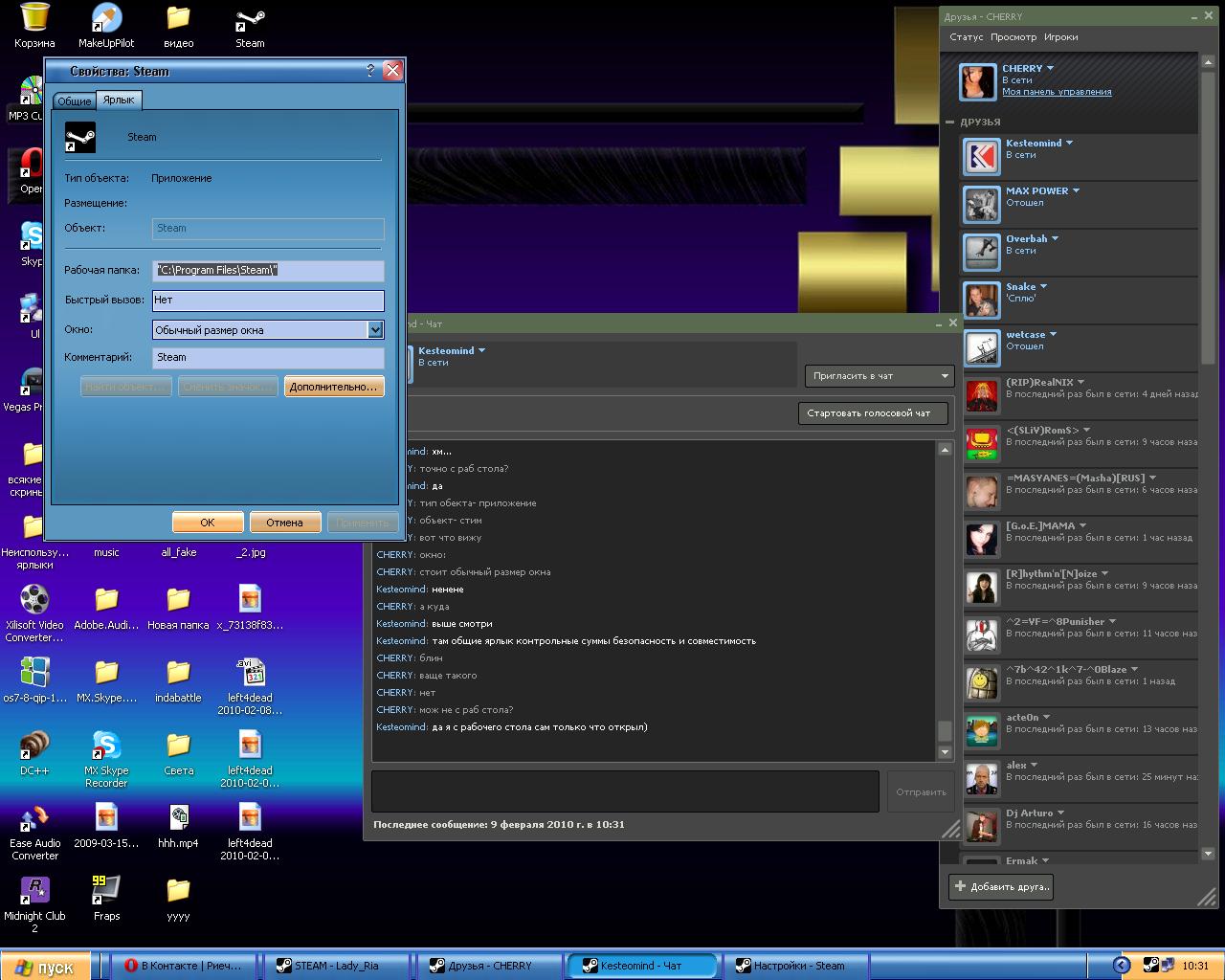Click the Комментарий field containing Steam
This screenshot has width=1225, height=980.
tap(268, 358)
